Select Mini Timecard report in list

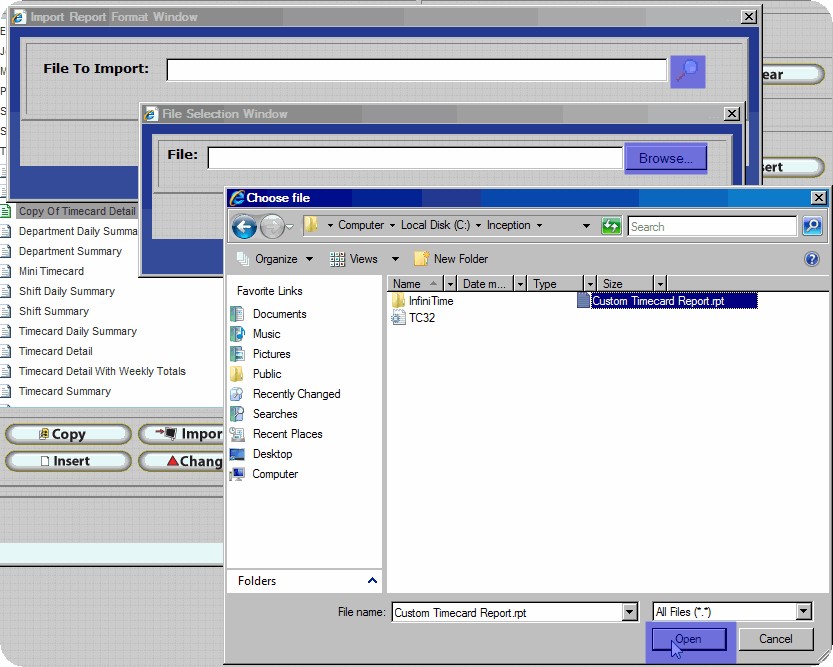pyautogui.click(x=51, y=271)
